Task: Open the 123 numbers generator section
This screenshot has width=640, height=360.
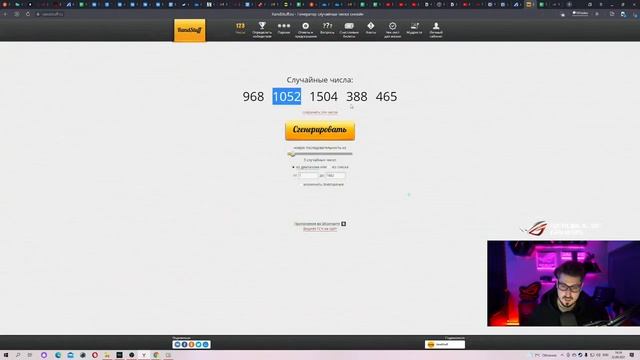Action: pos(240,29)
